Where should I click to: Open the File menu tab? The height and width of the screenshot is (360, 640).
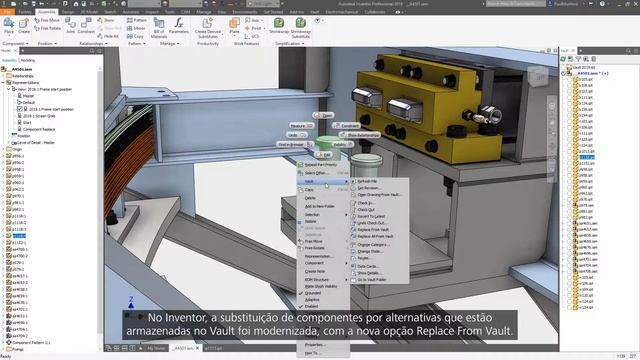(x=8, y=12)
